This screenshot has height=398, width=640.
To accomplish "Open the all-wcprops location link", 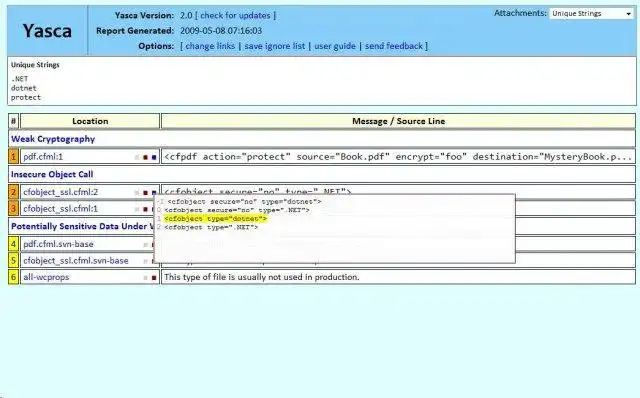I will click(46, 277).
